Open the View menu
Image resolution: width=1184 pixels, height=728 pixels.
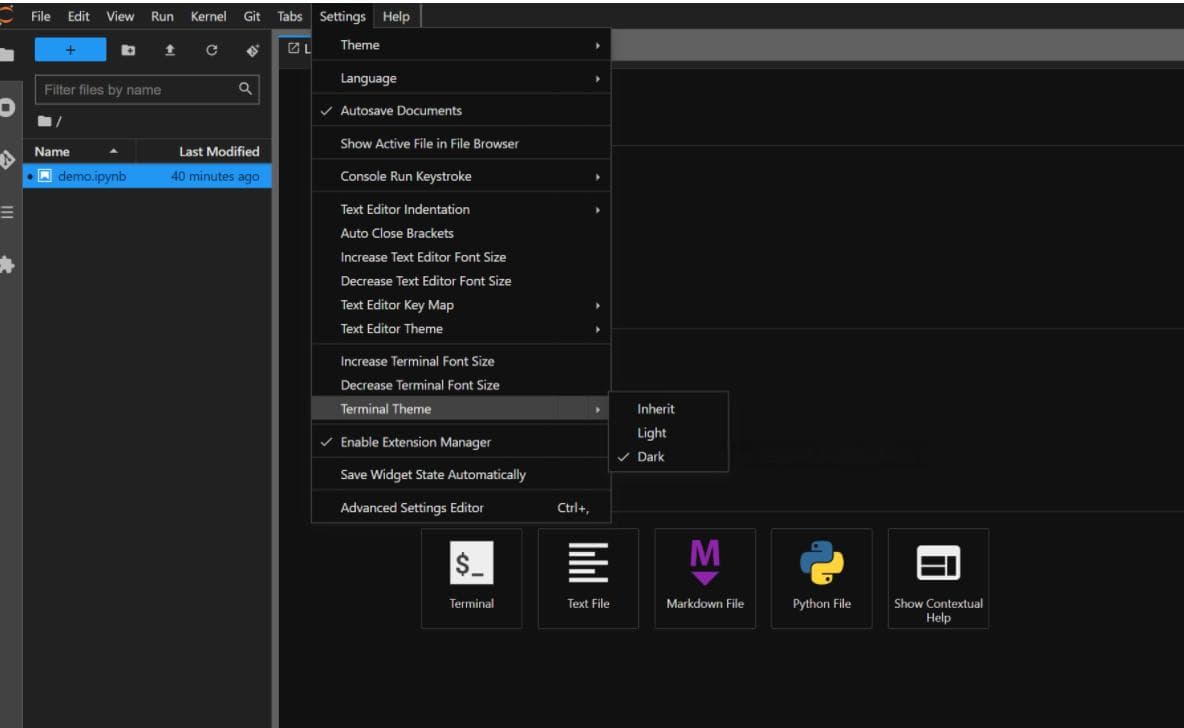click(x=120, y=16)
